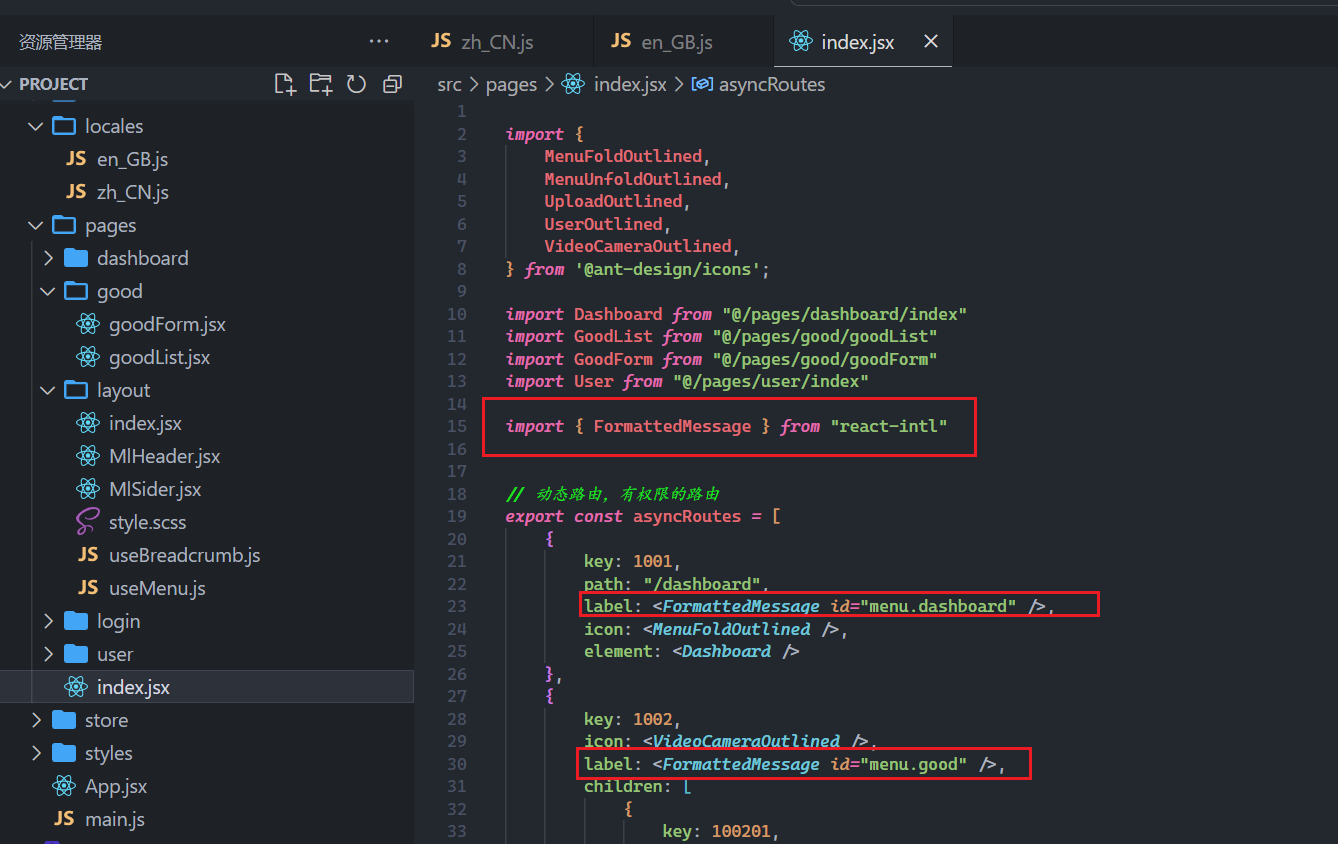The width and height of the screenshot is (1338, 844).
Task: Click the src breadcrumb segment
Action: (450, 84)
